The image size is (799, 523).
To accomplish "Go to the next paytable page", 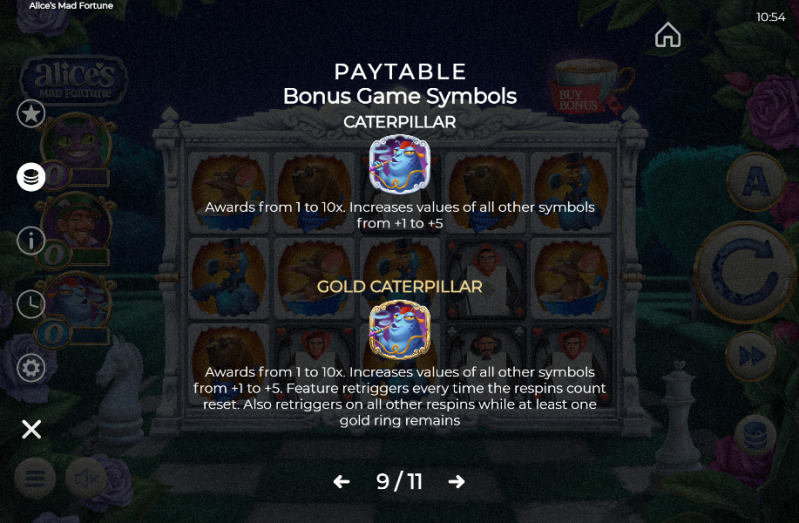I will click(457, 481).
